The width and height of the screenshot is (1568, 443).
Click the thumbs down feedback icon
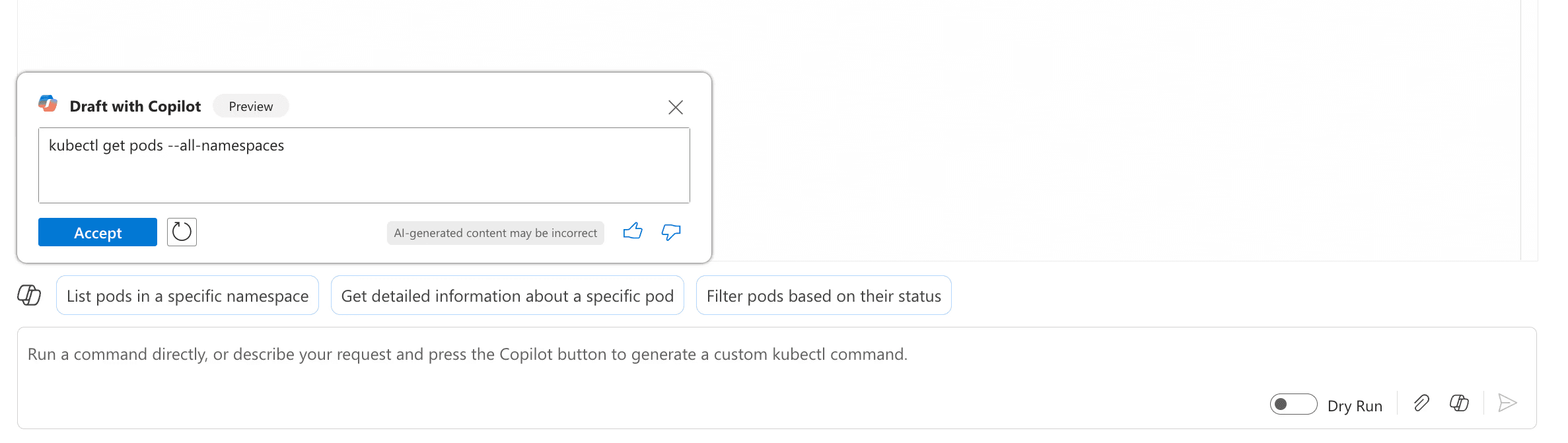click(671, 232)
